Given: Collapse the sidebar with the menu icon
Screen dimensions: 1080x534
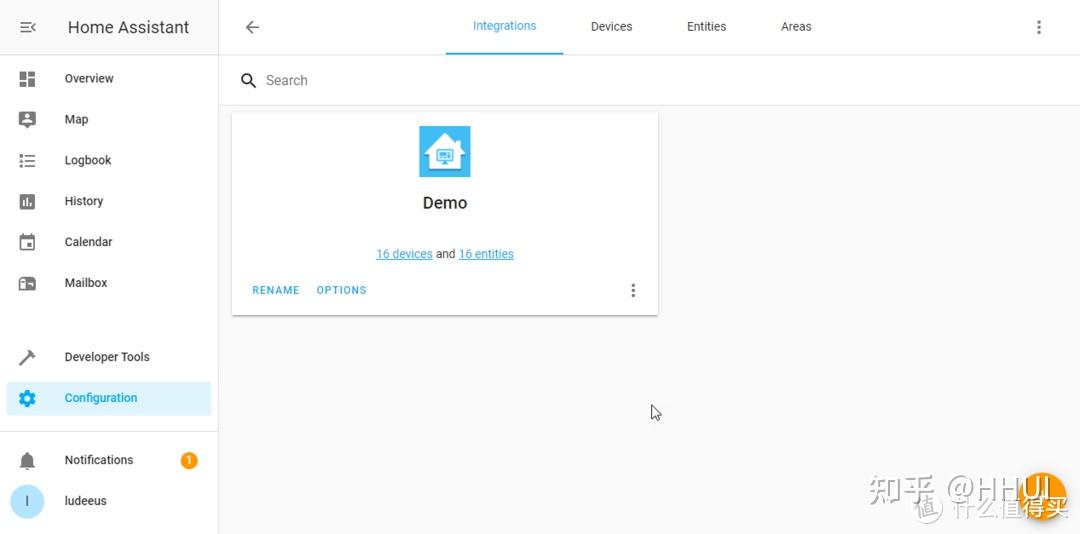Looking at the screenshot, I should coord(28,28).
